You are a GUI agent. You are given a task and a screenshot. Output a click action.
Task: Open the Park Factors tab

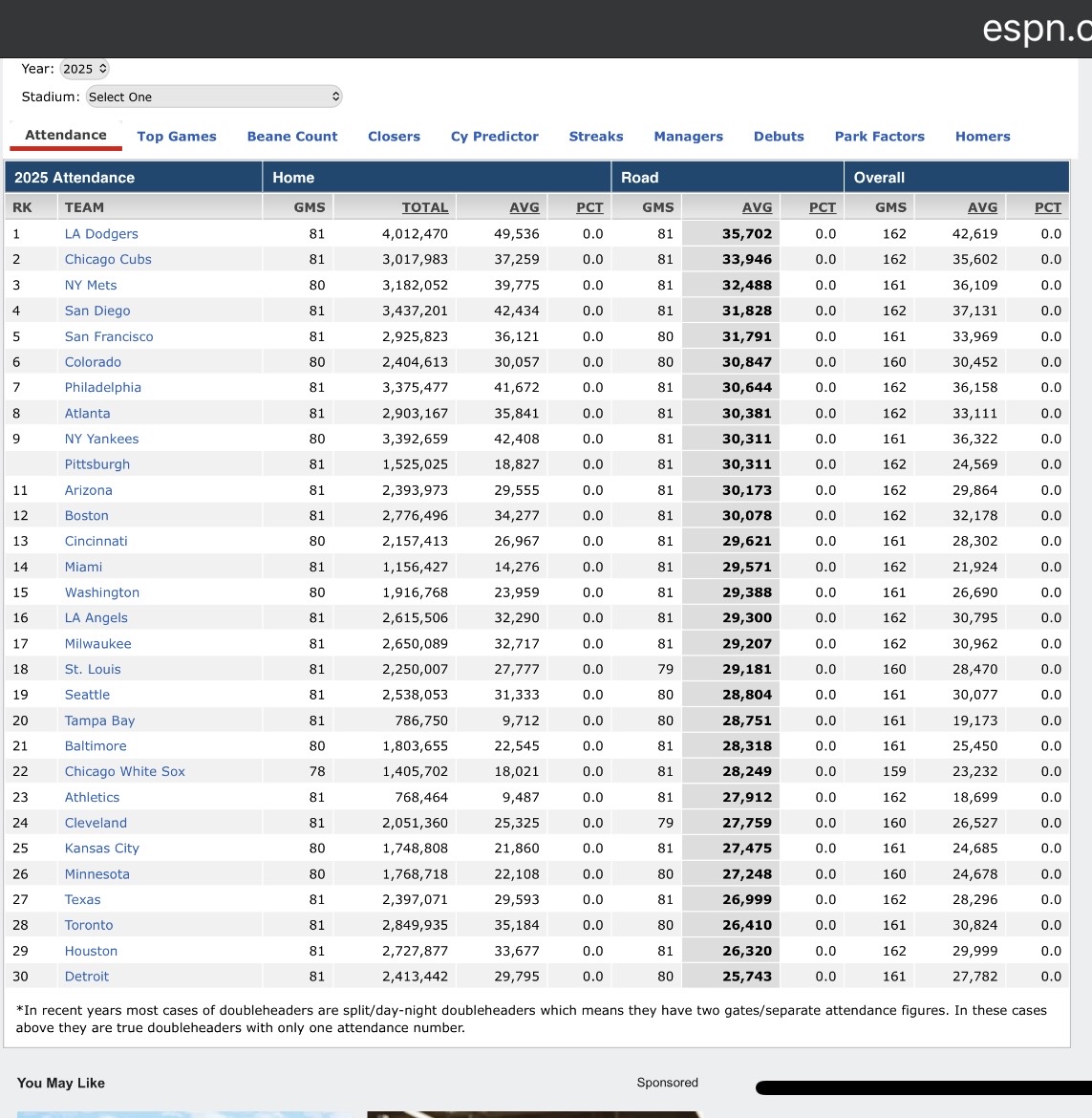coord(880,137)
